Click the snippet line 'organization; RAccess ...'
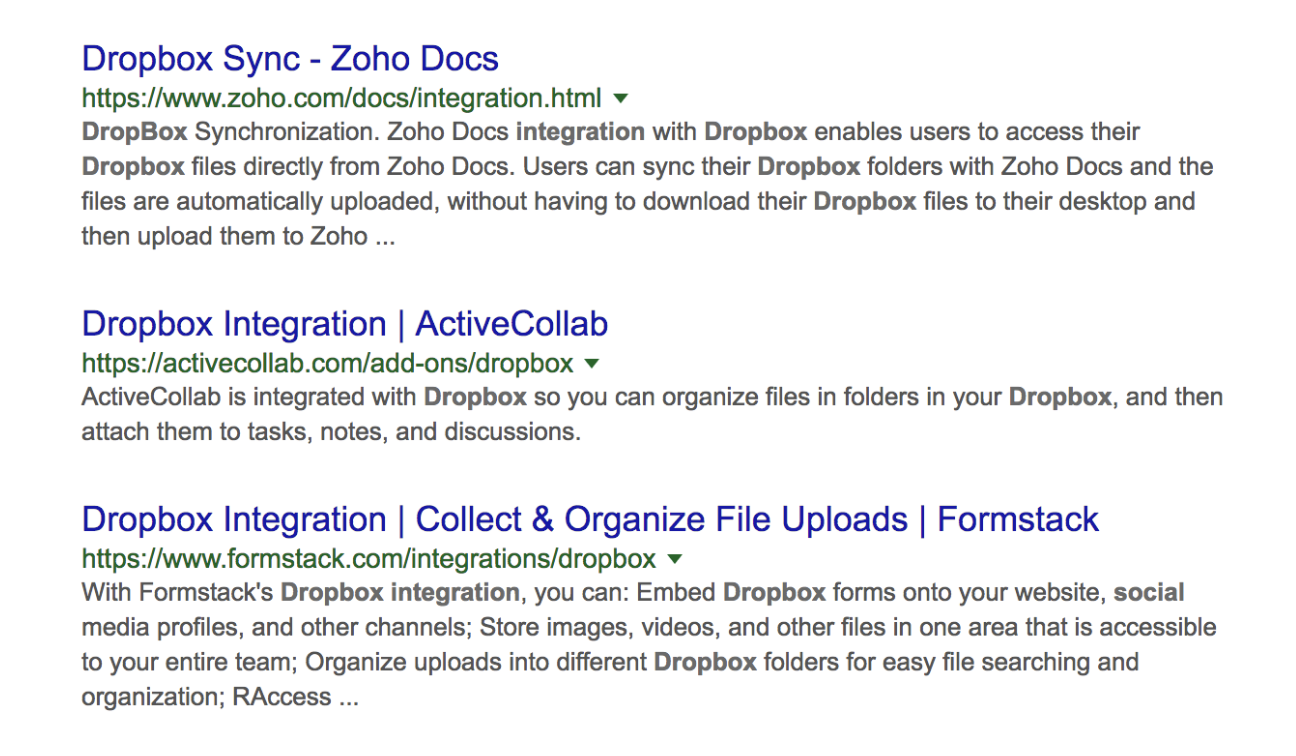1296x756 pixels. [220, 698]
